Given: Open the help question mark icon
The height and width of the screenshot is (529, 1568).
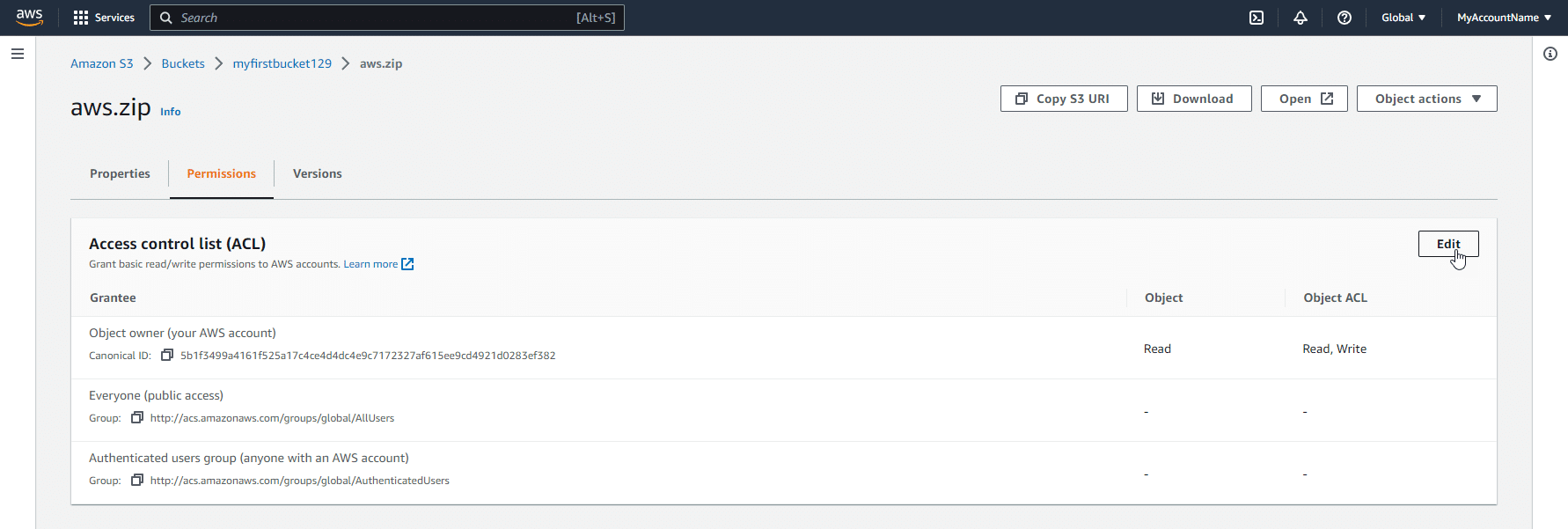Looking at the screenshot, I should click(x=1344, y=18).
